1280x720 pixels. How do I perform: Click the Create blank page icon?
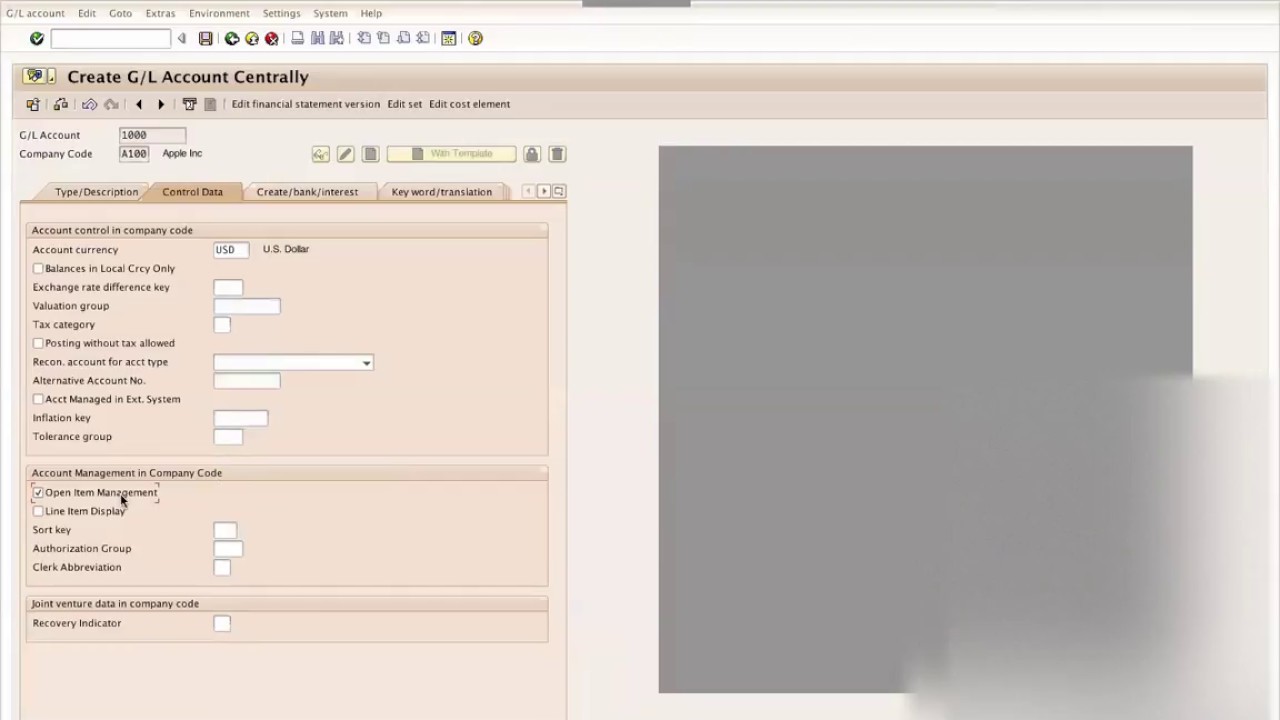point(371,154)
